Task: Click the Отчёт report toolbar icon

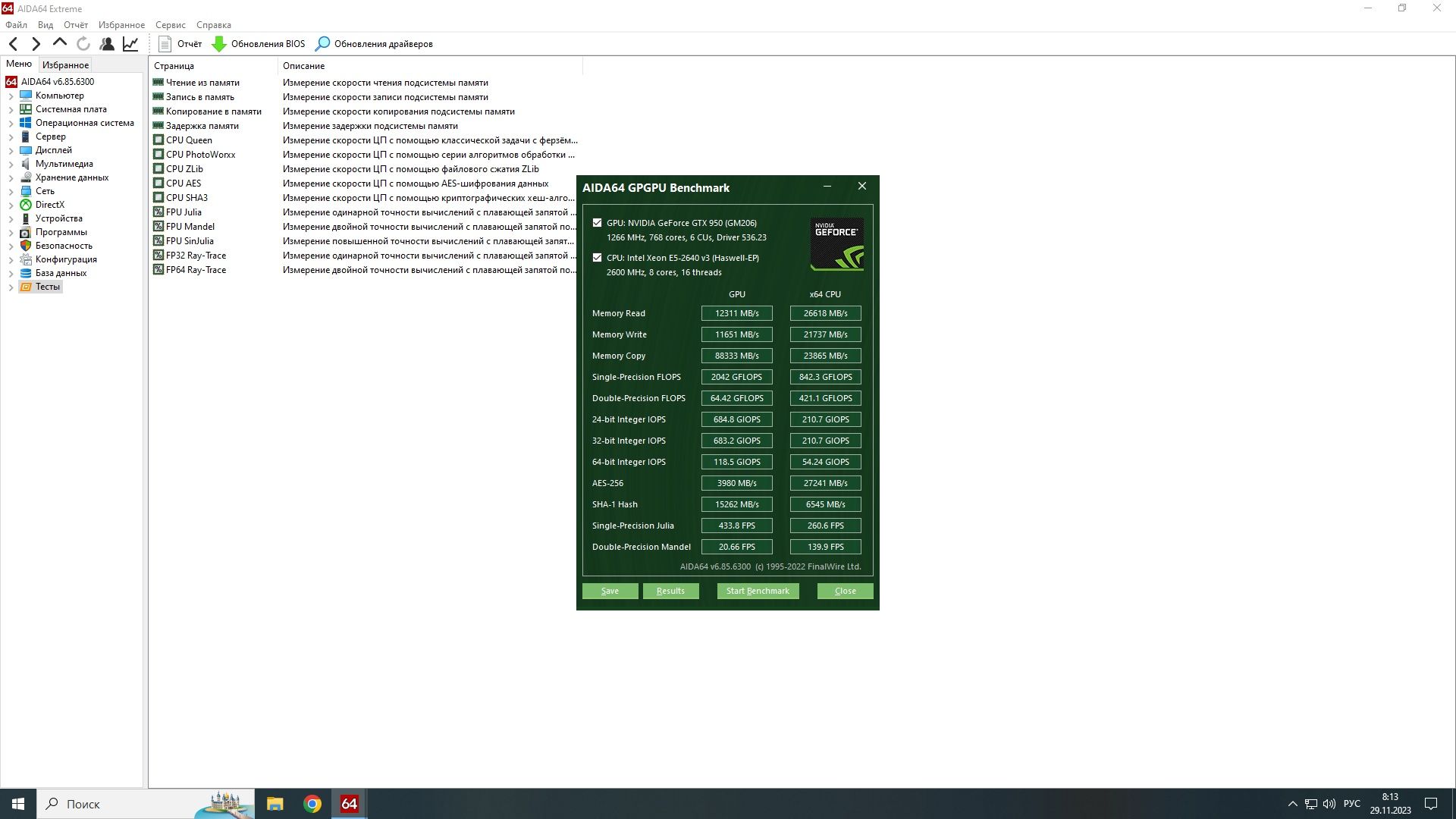Action: pyautogui.click(x=165, y=44)
